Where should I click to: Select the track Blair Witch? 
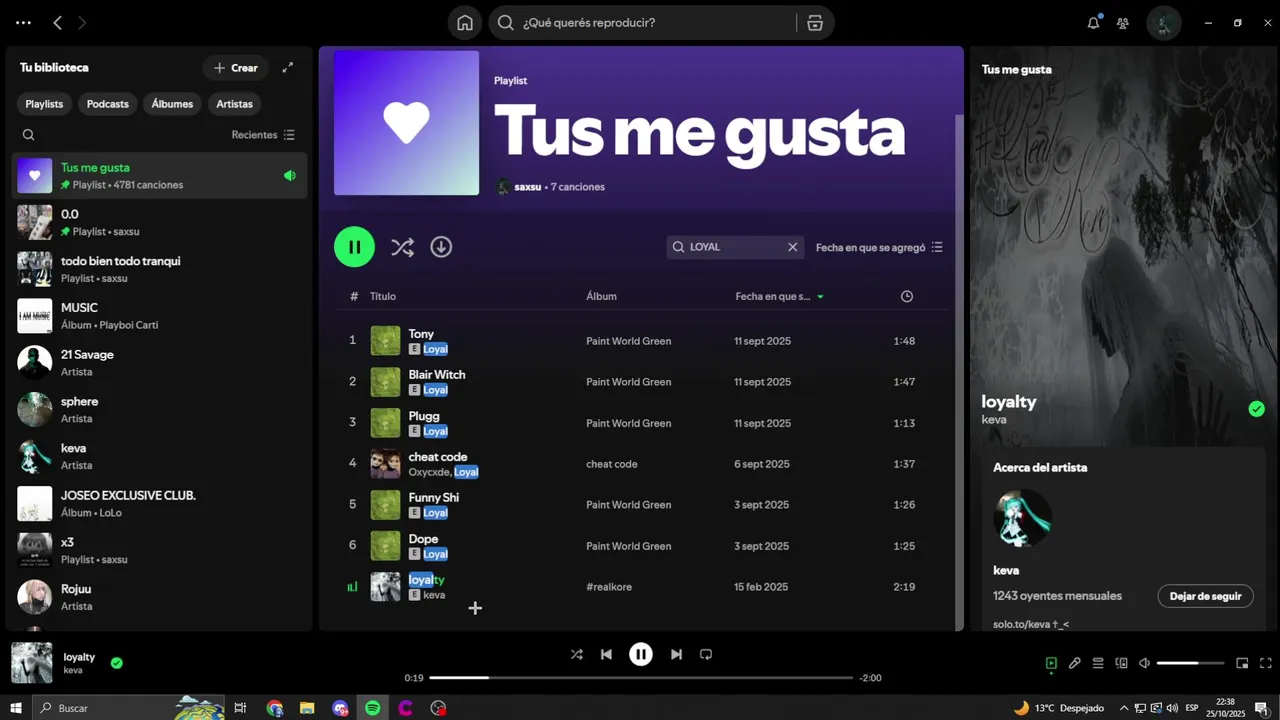click(640, 382)
